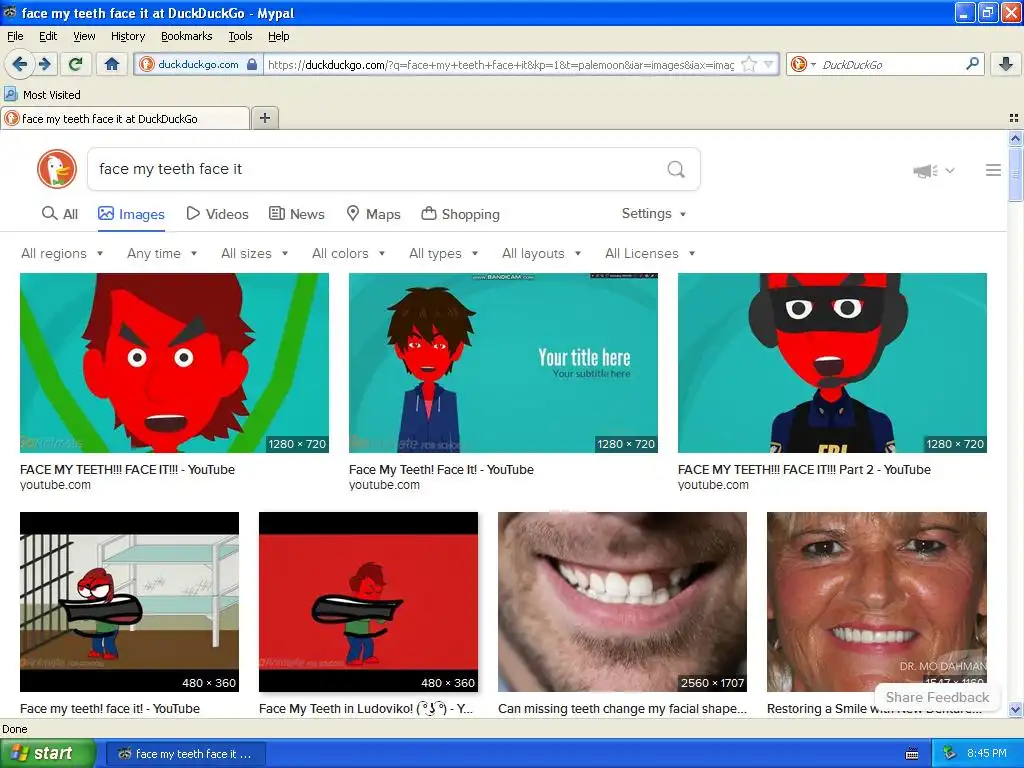The image size is (1024, 768).
Task: Open the angry red face thumbnail
Action: (x=174, y=362)
